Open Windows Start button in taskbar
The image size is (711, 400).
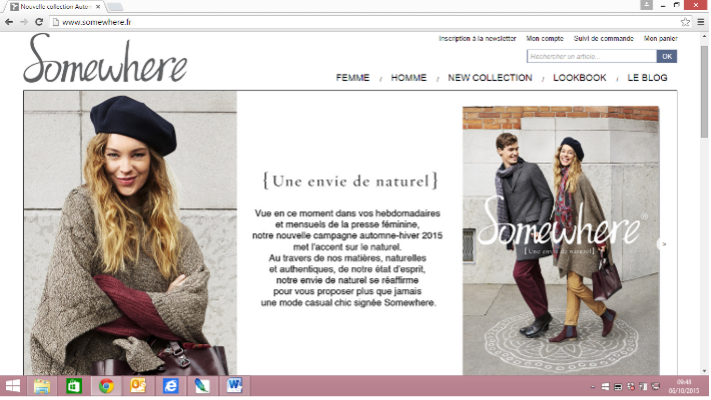click(13, 385)
